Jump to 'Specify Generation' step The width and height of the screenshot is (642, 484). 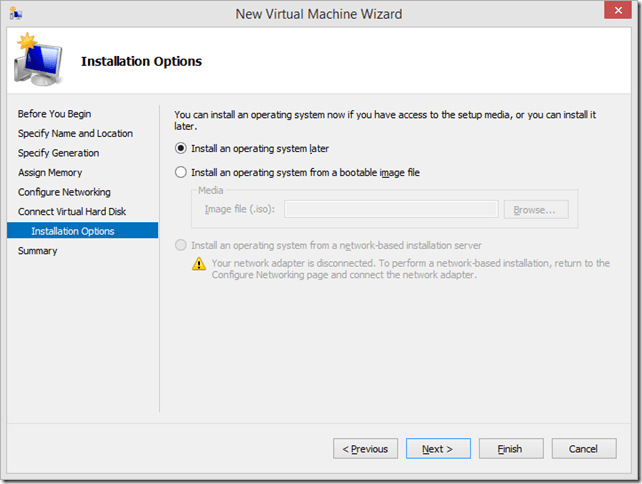click(58, 153)
